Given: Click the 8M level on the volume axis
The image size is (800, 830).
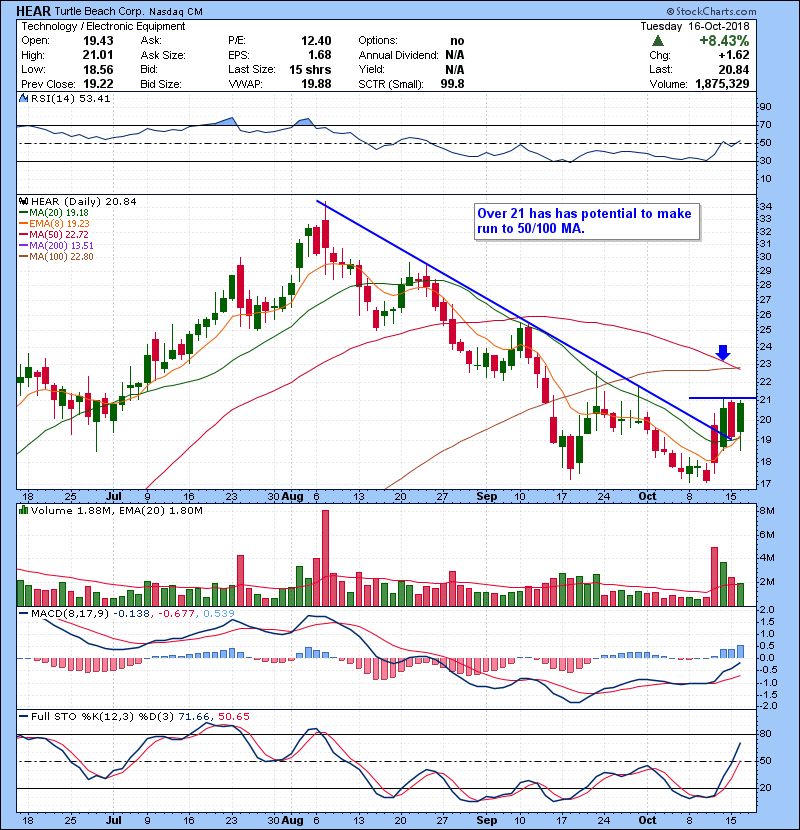Looking at the screenshot, I should (x=767, y=511).
